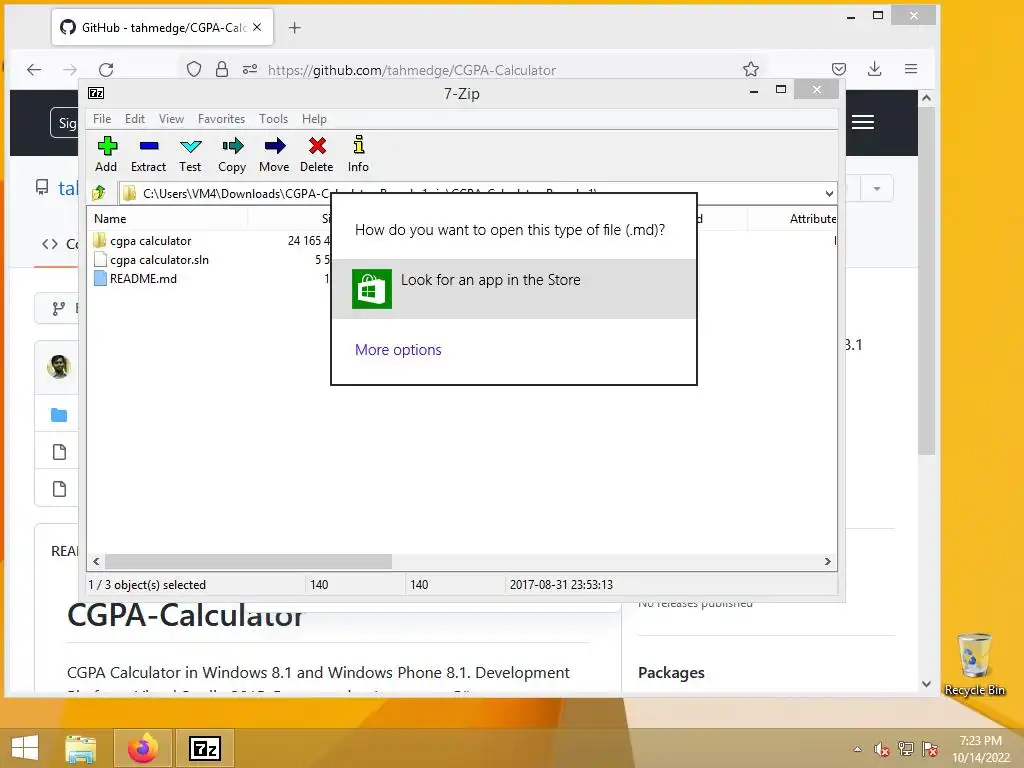Click the 7-Zip taskbar button
Image resolution: width=1024 pixels, height=768 pixels.
click(x=204, y=748)
